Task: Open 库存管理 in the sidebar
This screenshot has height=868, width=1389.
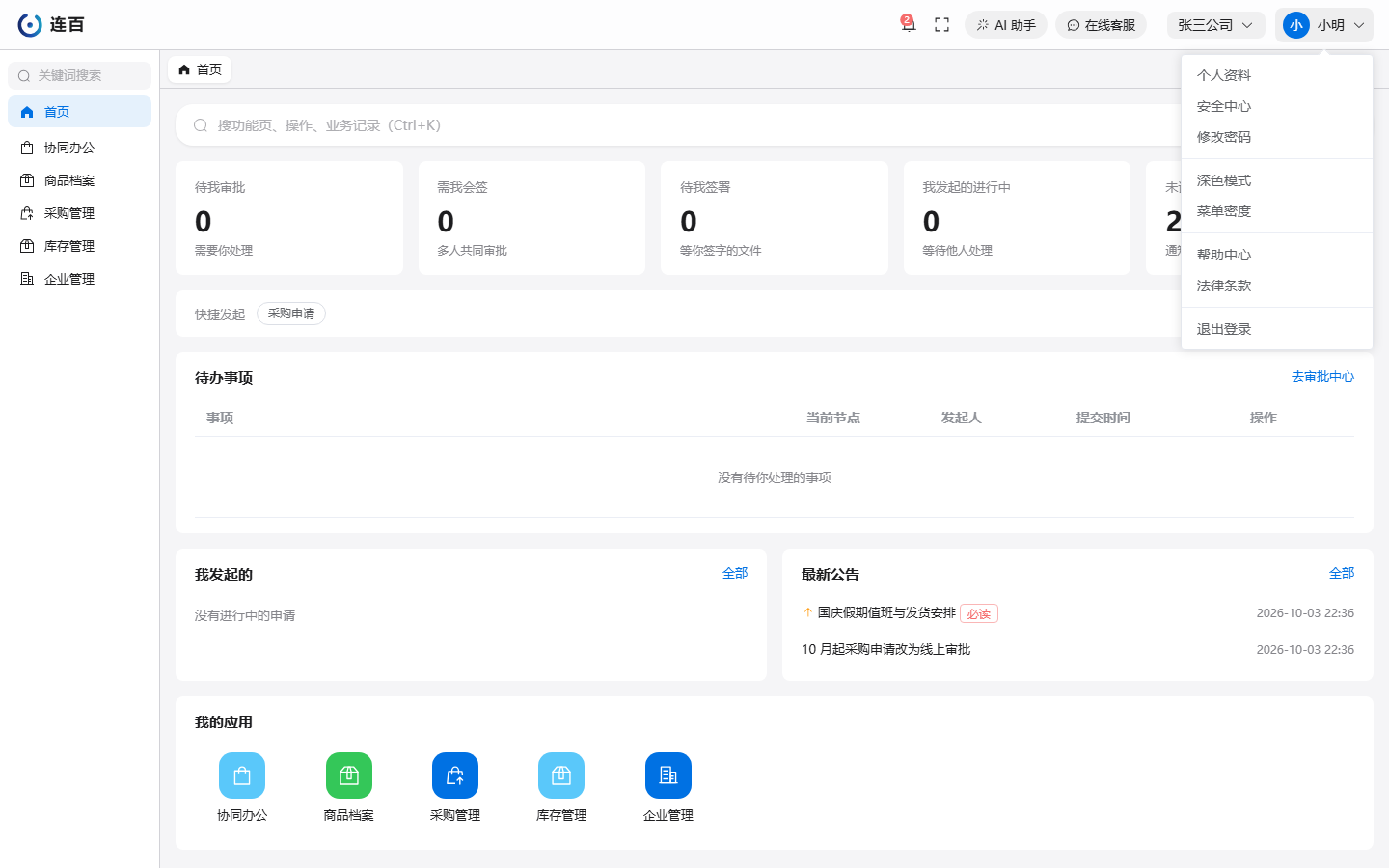Action: 79,246
